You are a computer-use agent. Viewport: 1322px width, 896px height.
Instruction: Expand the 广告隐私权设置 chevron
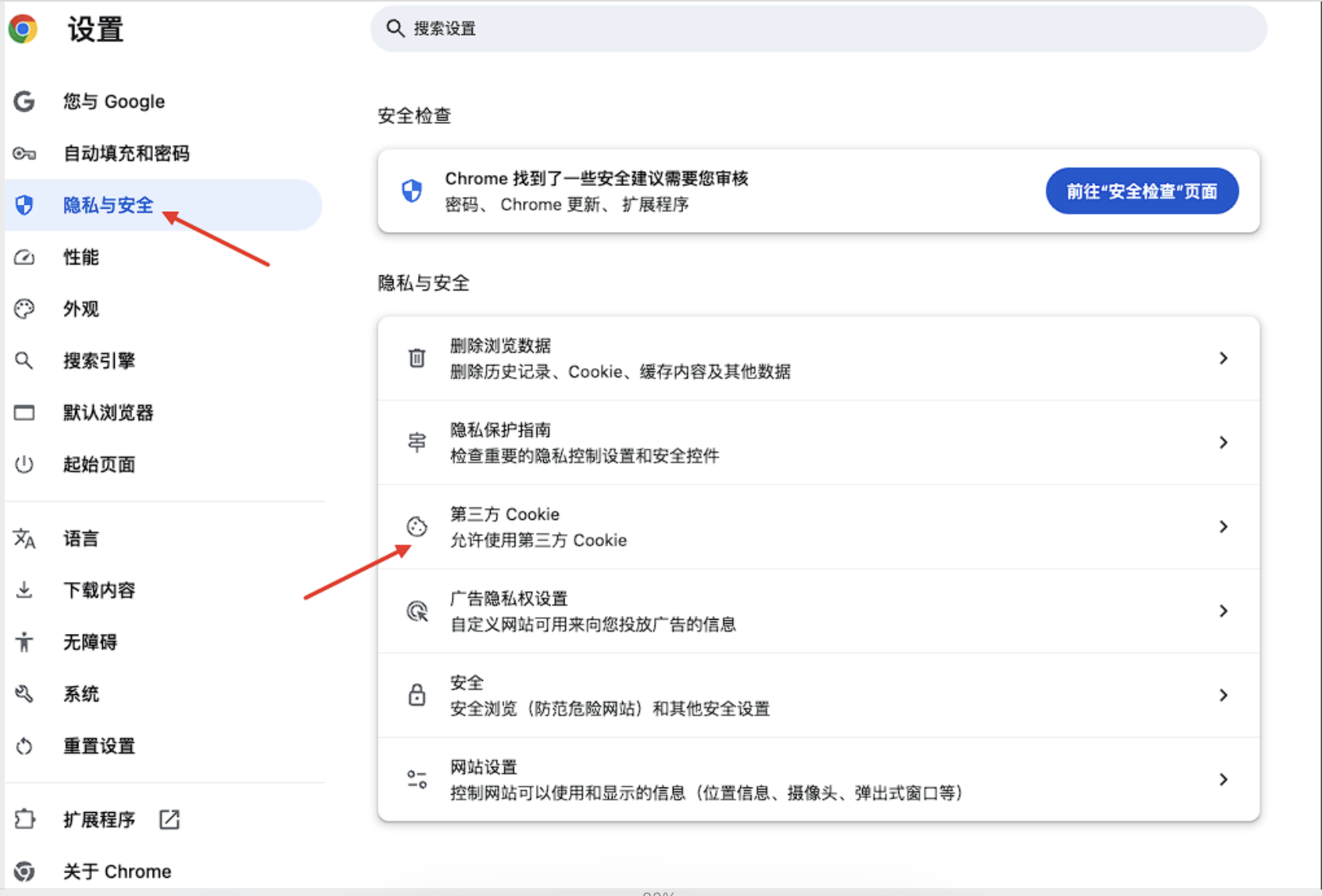click(x=1224, y=611)
